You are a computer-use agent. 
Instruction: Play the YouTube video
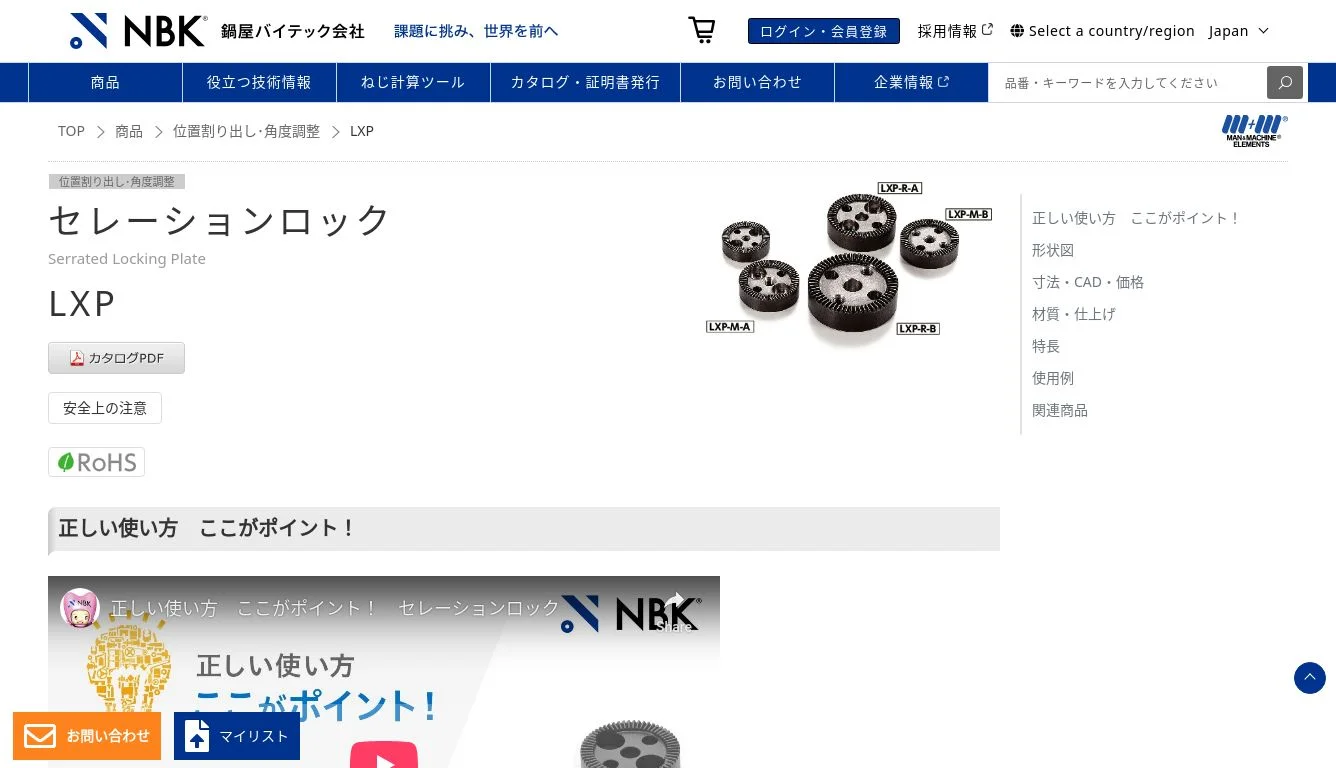384,755
